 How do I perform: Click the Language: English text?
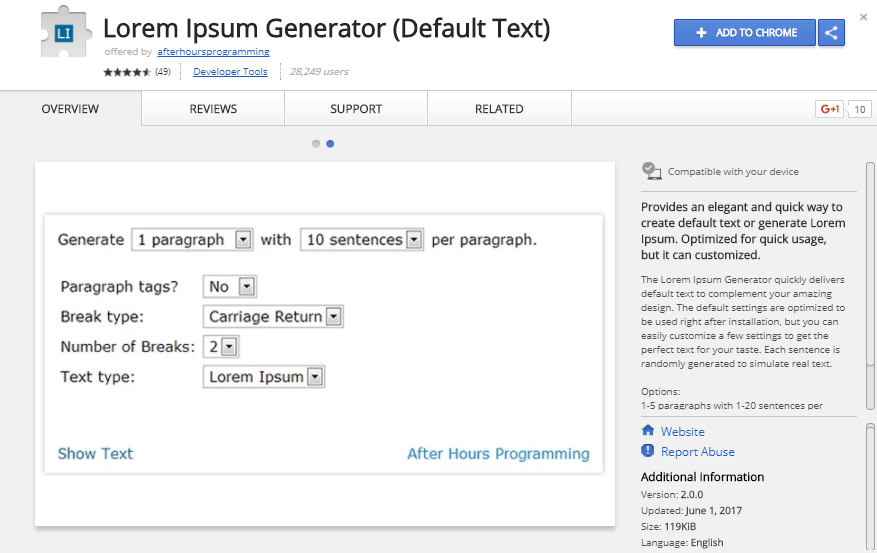pyautogui.click(x=682, y=542)
